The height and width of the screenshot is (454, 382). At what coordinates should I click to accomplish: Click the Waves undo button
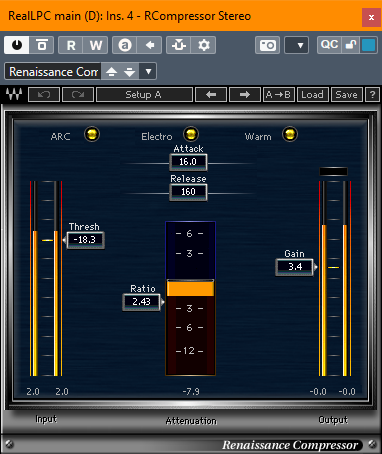point(44,95)
